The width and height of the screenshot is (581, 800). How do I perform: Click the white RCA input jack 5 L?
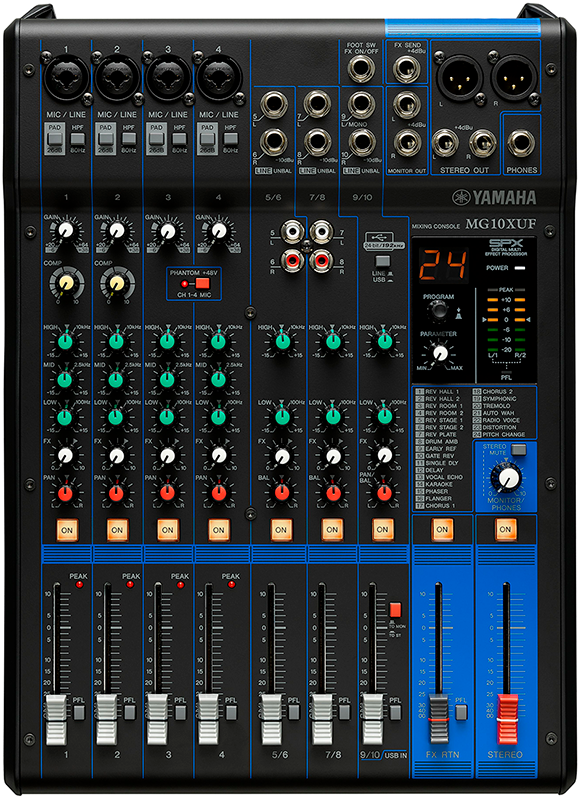click(292, 233)
